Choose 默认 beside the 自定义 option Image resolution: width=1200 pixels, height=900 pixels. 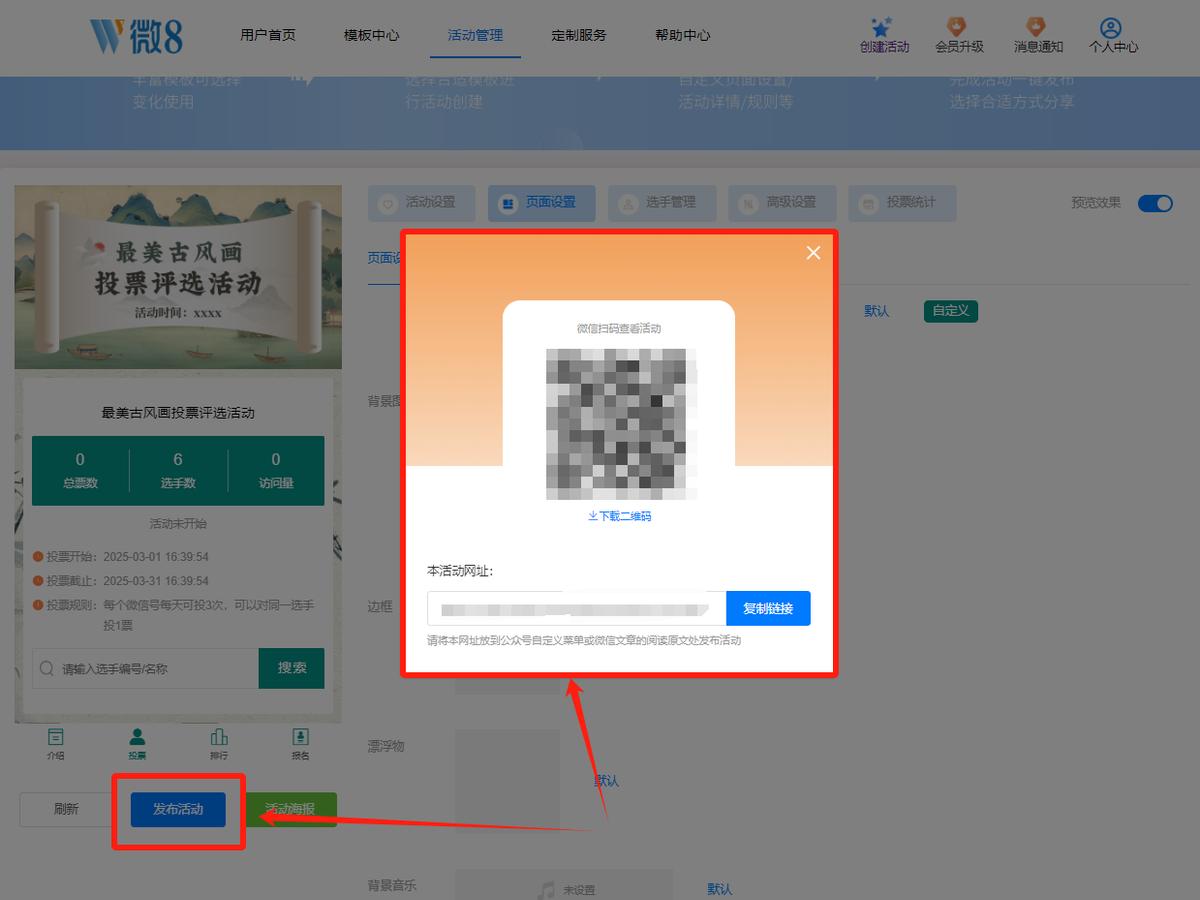tap(876, 311)
